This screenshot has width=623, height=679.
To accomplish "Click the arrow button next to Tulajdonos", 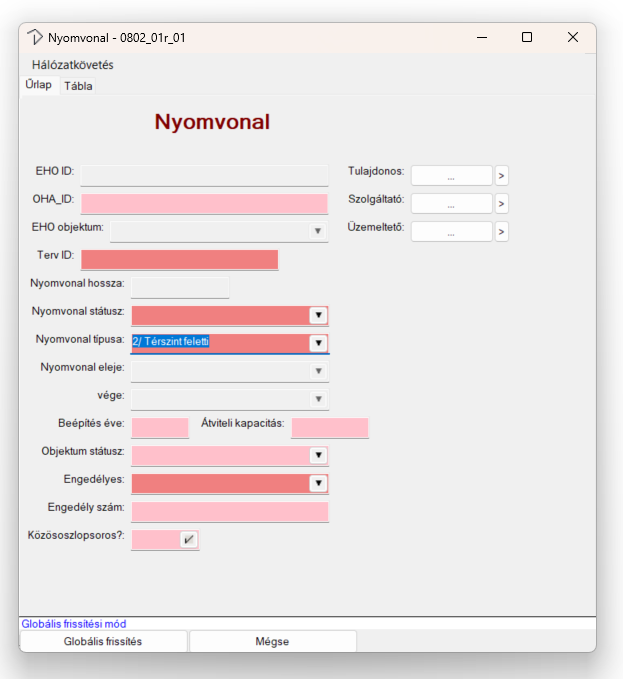I will point(501,176).
